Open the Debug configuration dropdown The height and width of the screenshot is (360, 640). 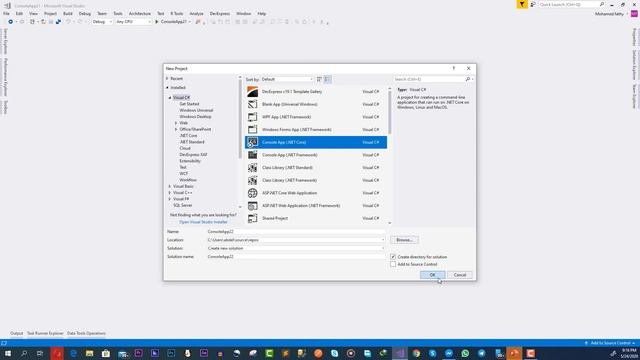[102, 22]
